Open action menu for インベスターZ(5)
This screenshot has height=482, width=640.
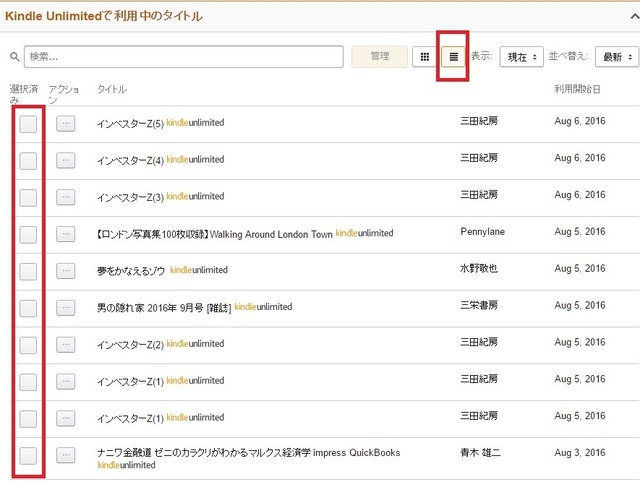tap(66, 124)
